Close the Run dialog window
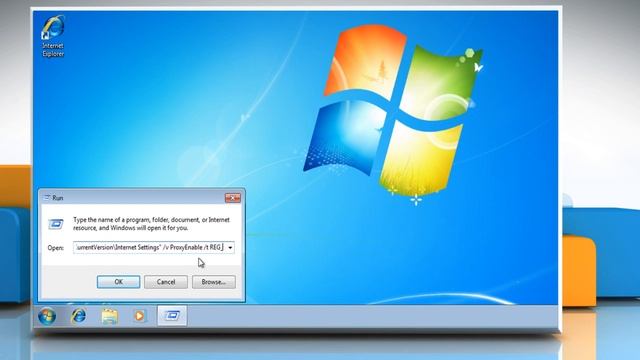The width and height of the screenshot is (640, 360). pos(233,198)
